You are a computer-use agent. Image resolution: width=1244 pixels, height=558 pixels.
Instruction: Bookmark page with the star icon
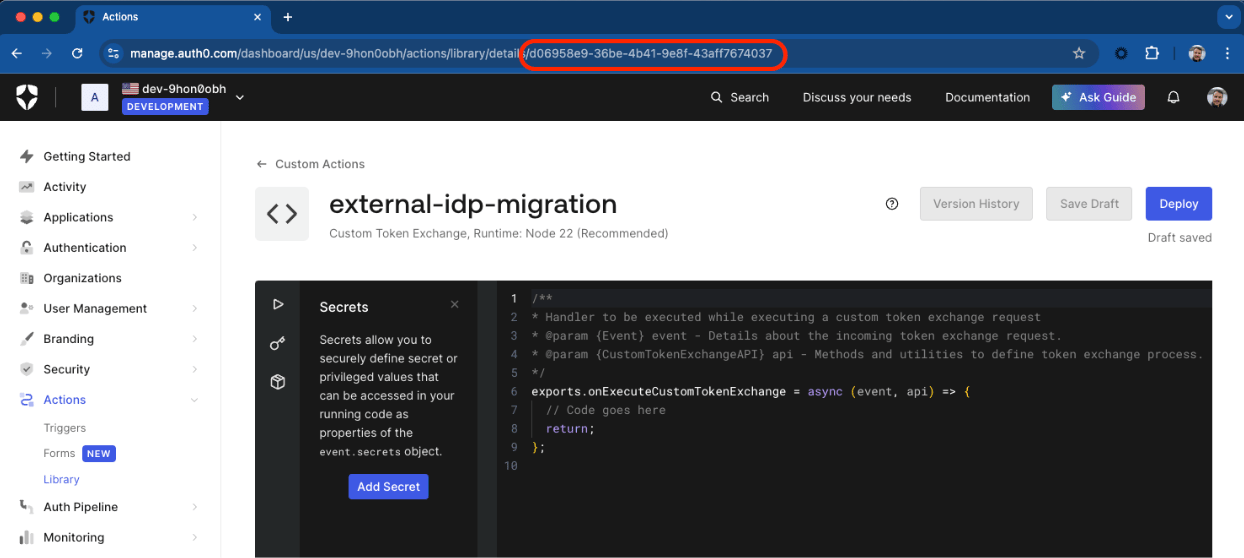tap(1079, 53)
